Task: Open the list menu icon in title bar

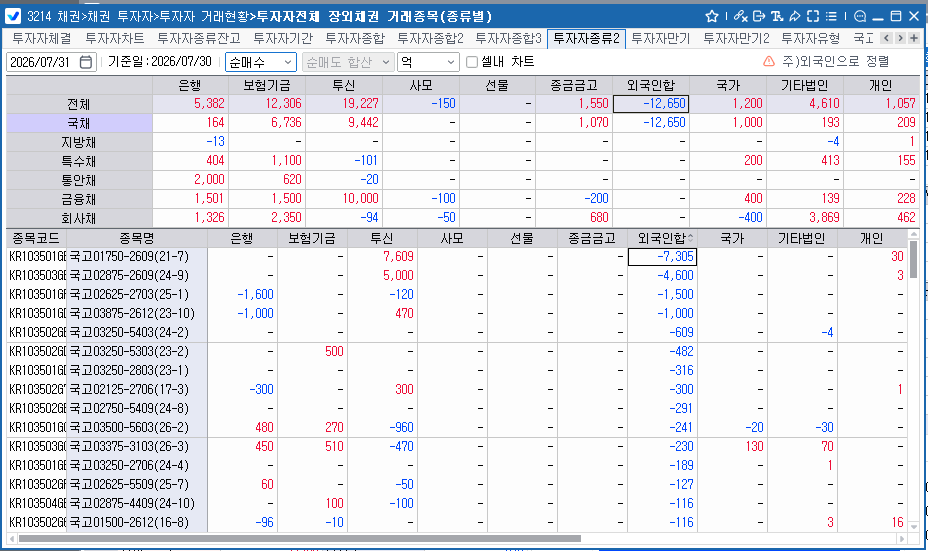Action: coord(832,16)
